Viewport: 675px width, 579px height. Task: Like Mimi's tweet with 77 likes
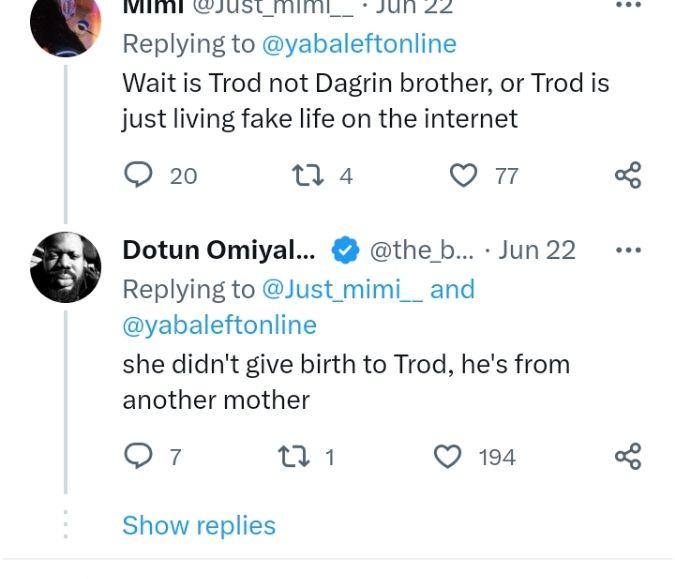click(x=463, y=176)
